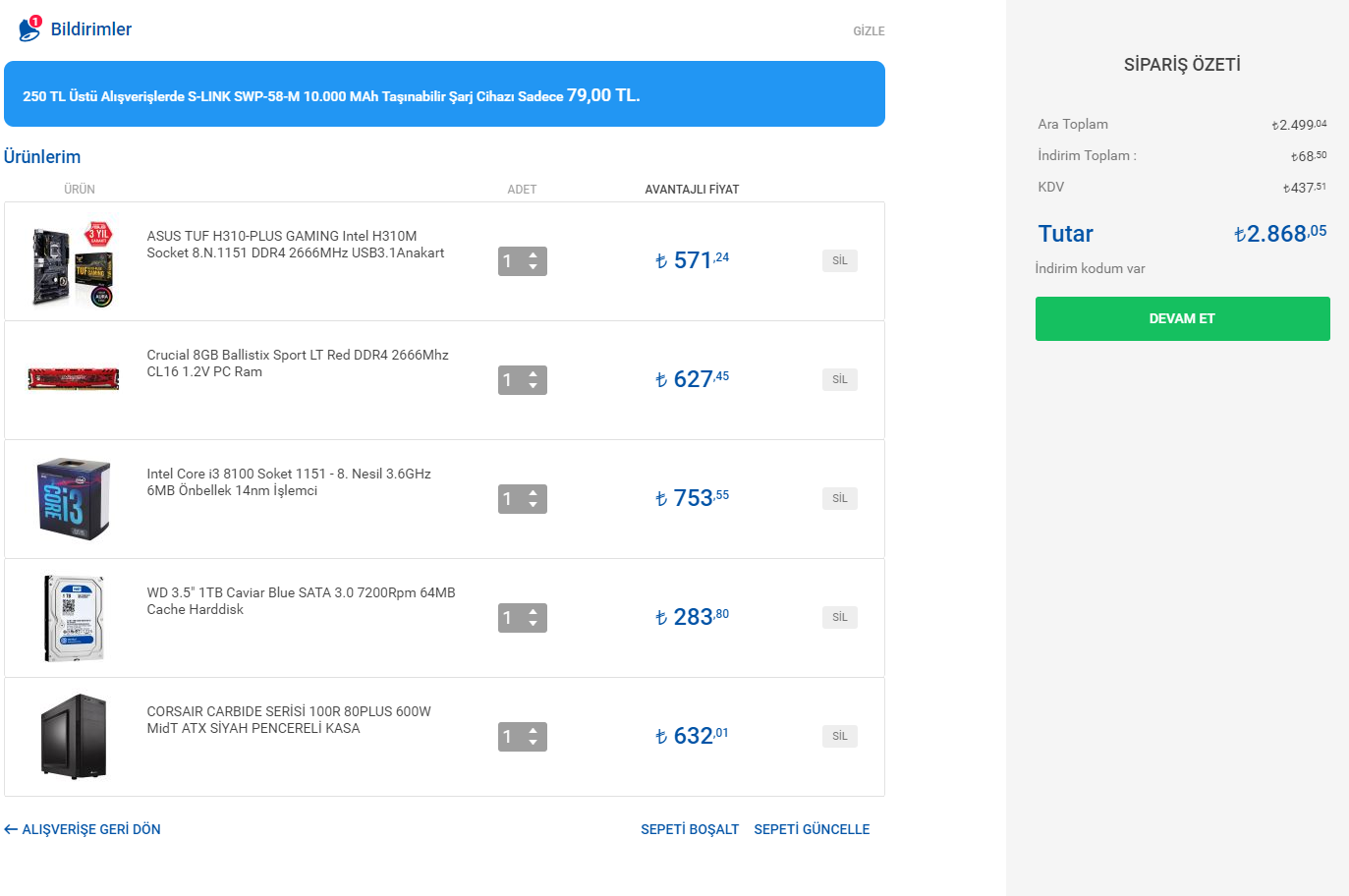Increase quantity of ASUS motherboard
Screen dimensions: 1349x896
click(x=534, y=255)
